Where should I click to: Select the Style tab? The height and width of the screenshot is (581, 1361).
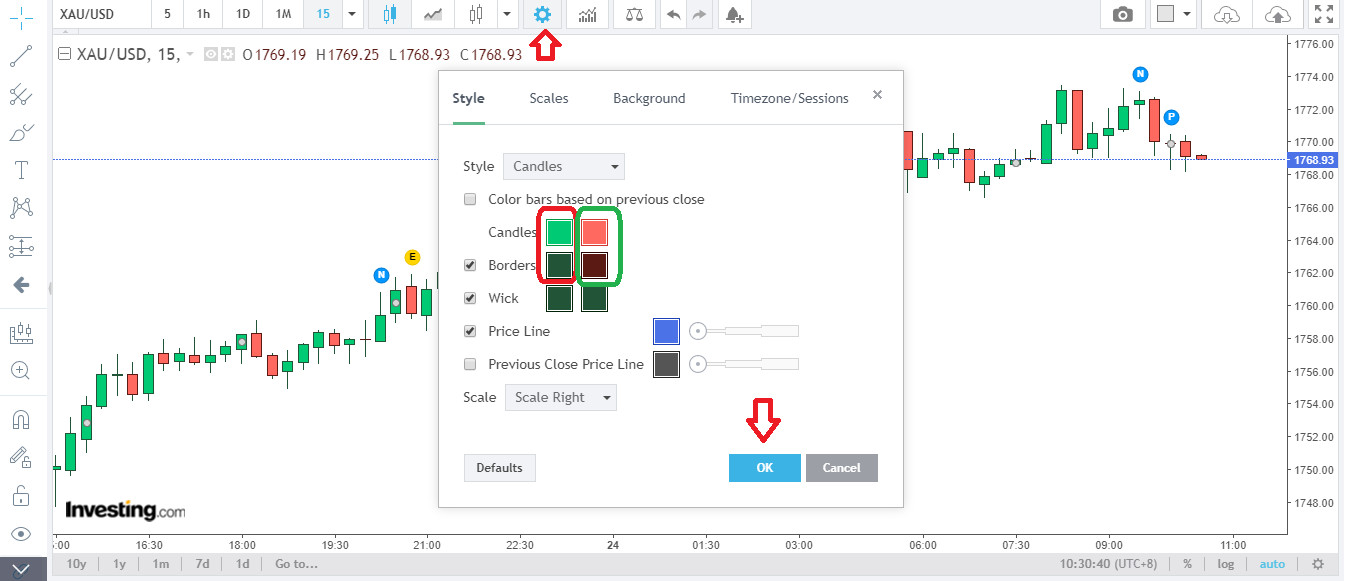(468, 98)
